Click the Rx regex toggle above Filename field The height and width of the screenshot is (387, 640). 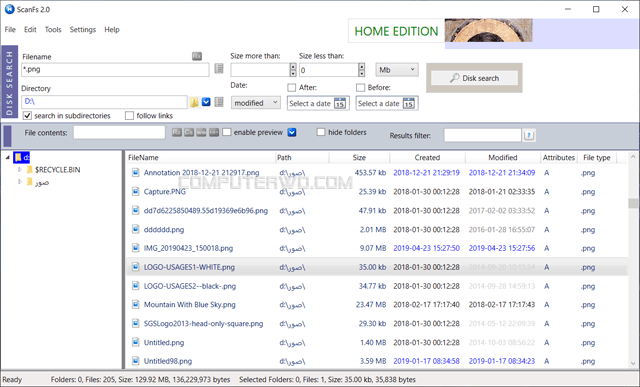click(197, 56)
